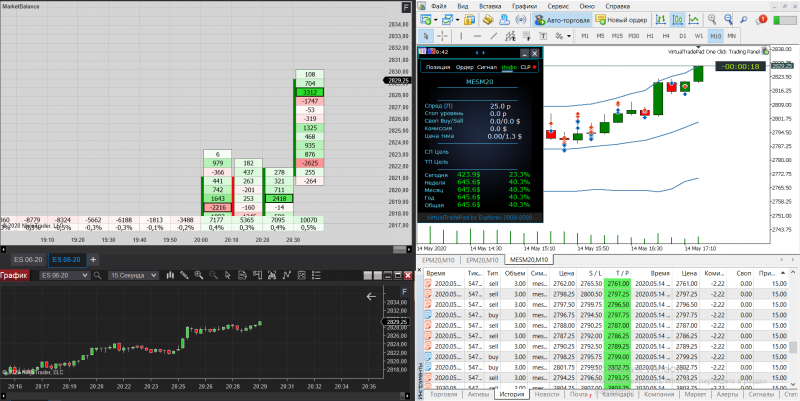Click the CLP button in VirtualTradePad
Viewport: 800px width, 401px height.
528,67
